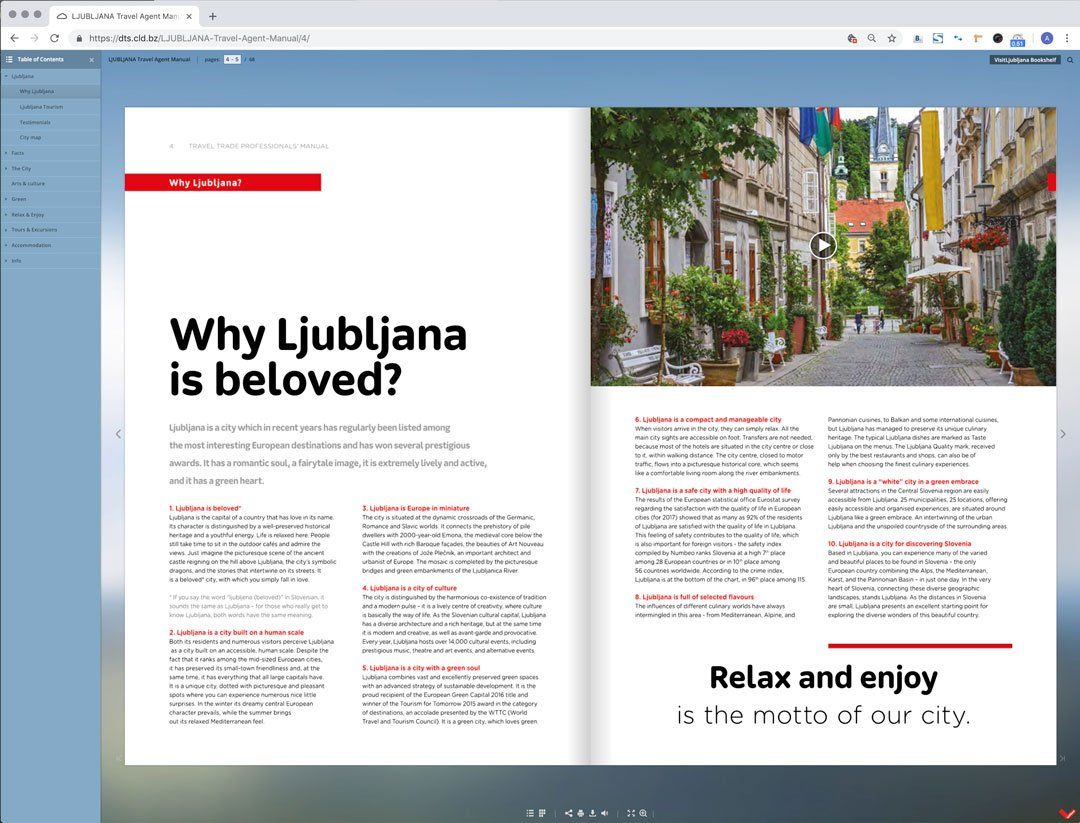Open the blocked cookies indicator icon
The width and height of the screenshot is (1080, 823).
(x=852, y=39)
